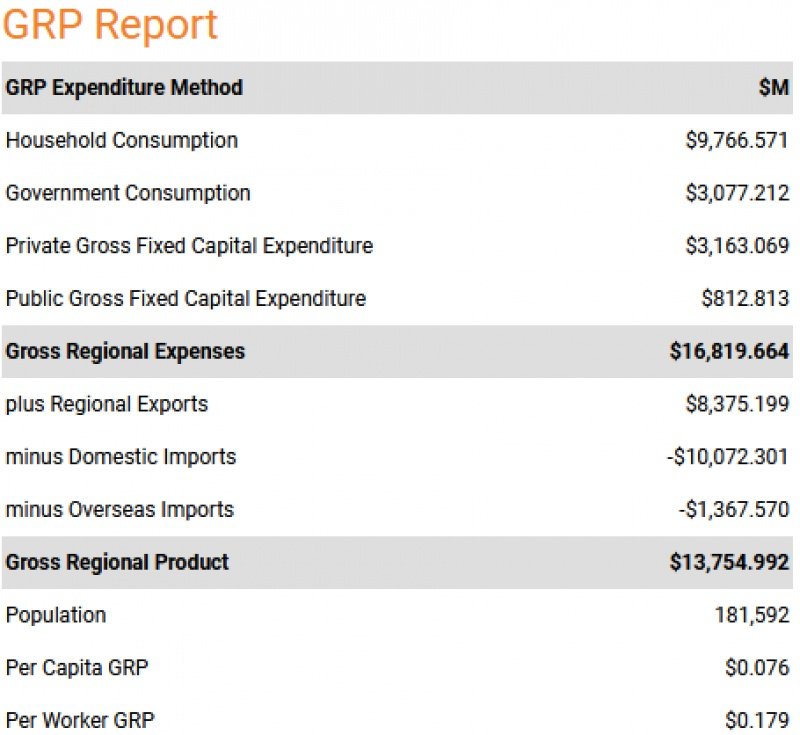This screenshot has height=735, width=800.
Task: Select the minus Overseas Imports label
Action: pos(120,509)
